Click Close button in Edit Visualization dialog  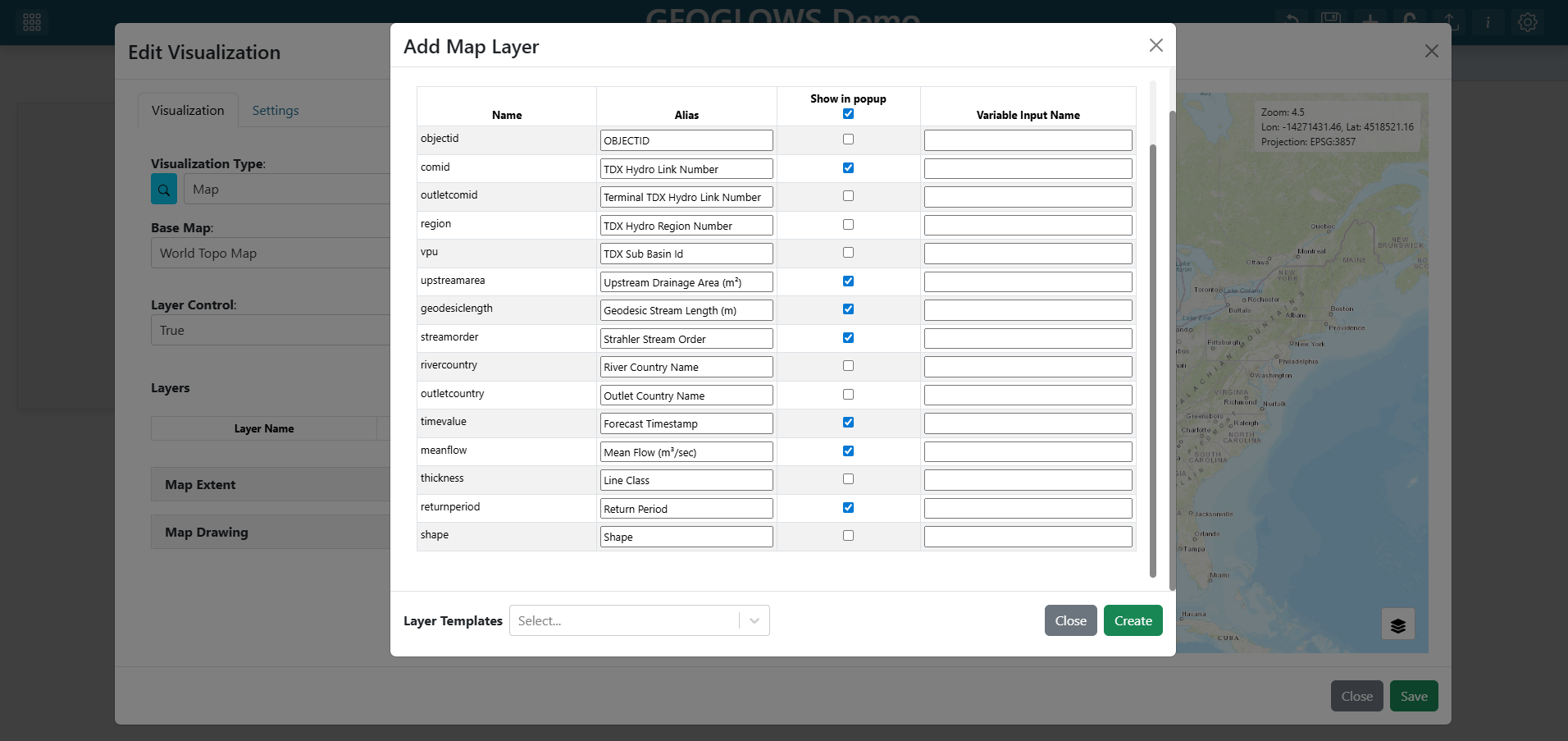[x=1356, y=696]
